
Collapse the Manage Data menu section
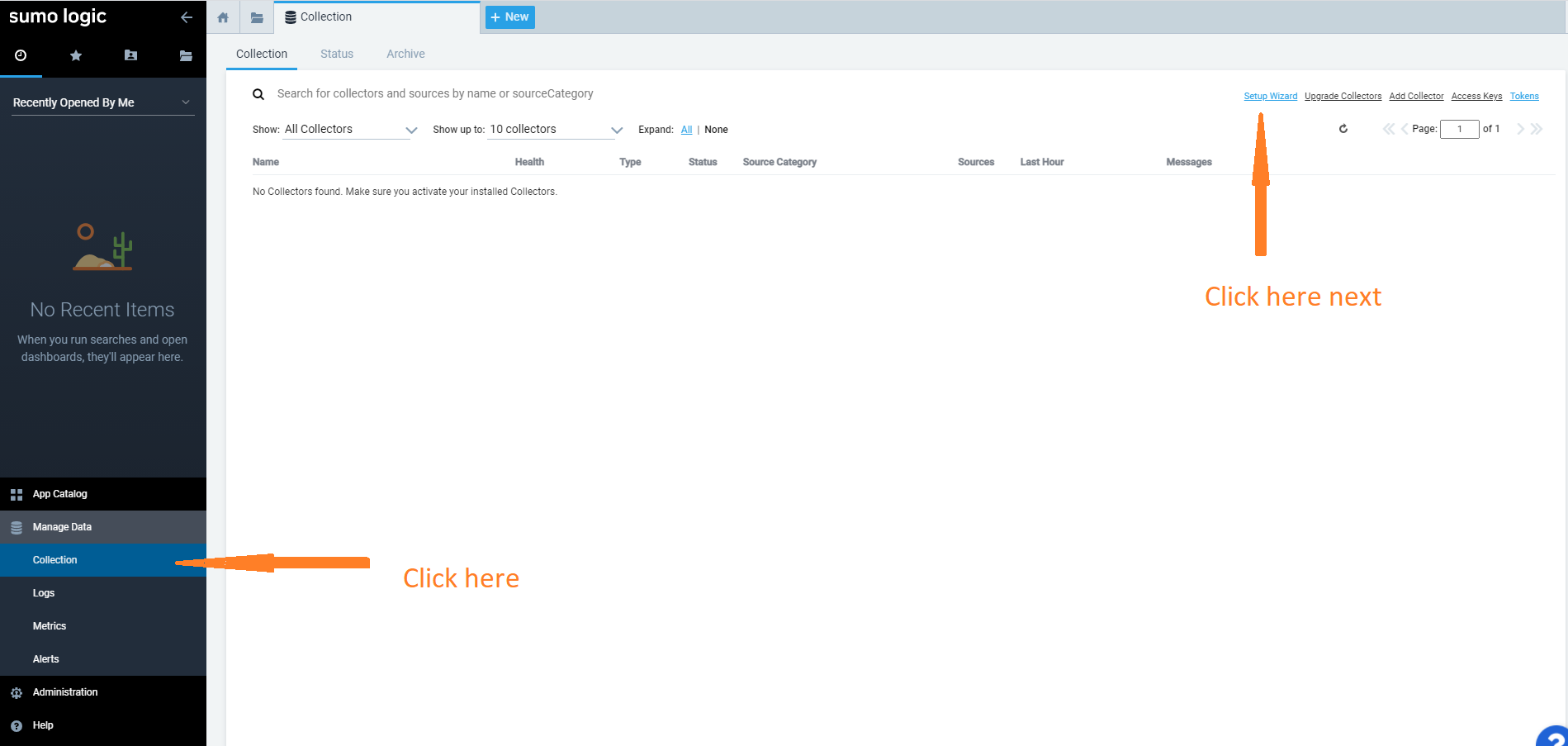[x=103, y=527]
